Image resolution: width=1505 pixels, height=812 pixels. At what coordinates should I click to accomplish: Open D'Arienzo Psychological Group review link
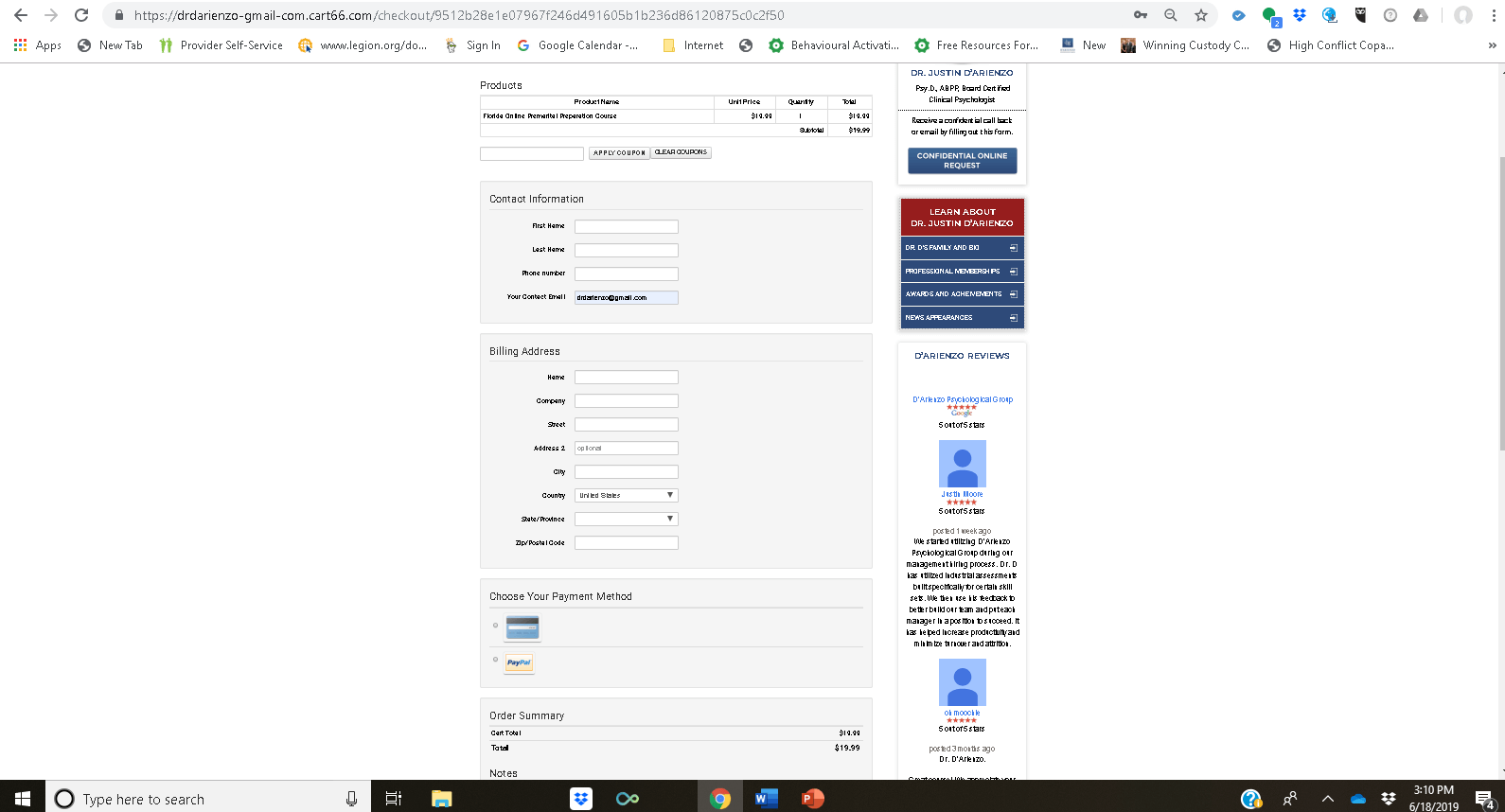click(962, 399)
